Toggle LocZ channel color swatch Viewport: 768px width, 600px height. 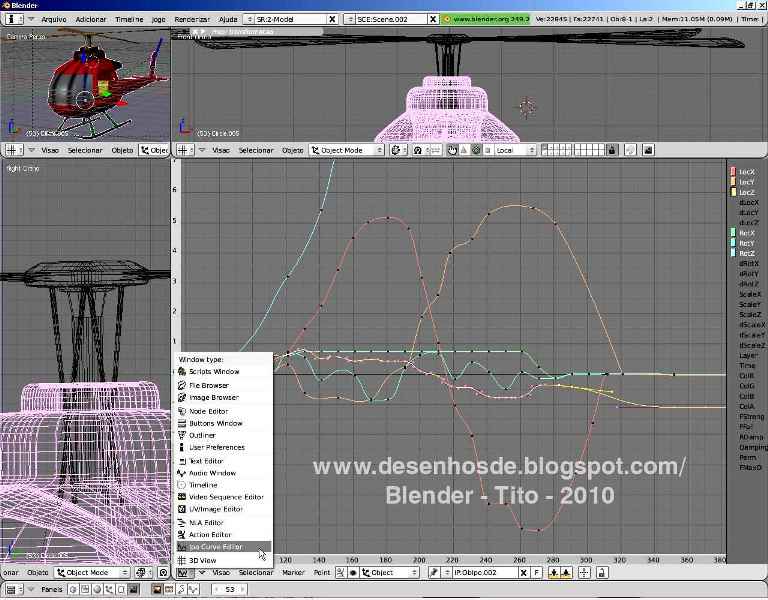(x=733, y=192)
